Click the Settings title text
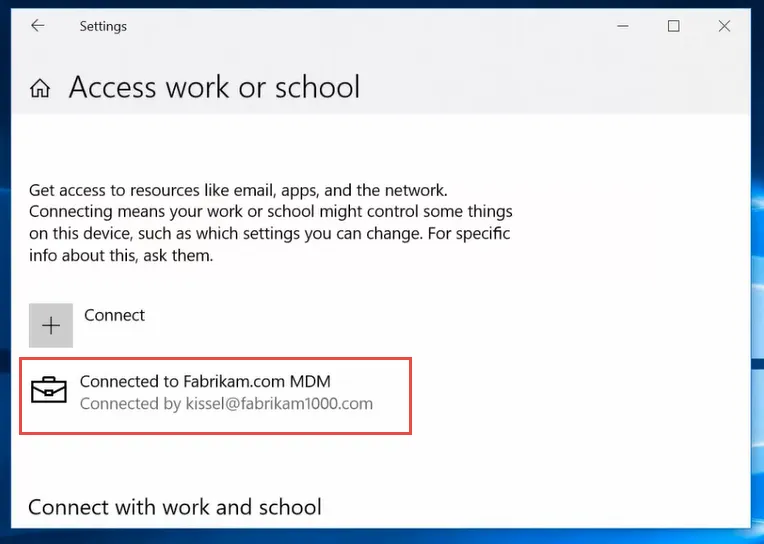This screenshot has height=544, width=764. coord(103,26)
